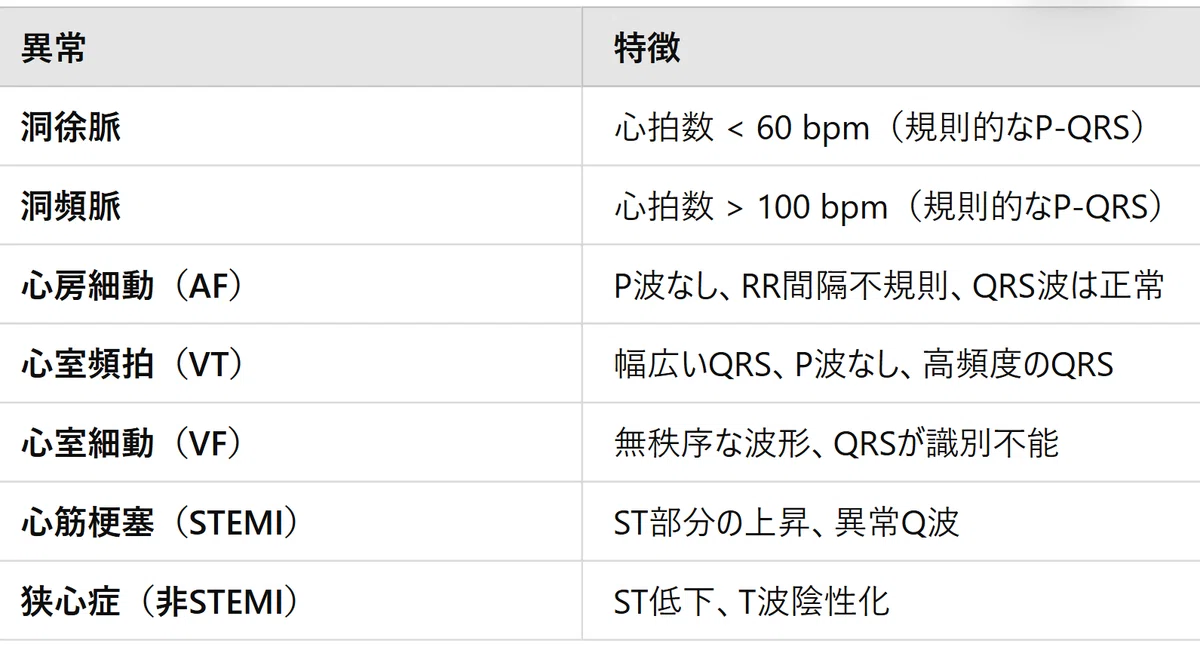Select the 洞頻脈 row label
Viewport: 1200px width, 646px height.
coord(71,207)
